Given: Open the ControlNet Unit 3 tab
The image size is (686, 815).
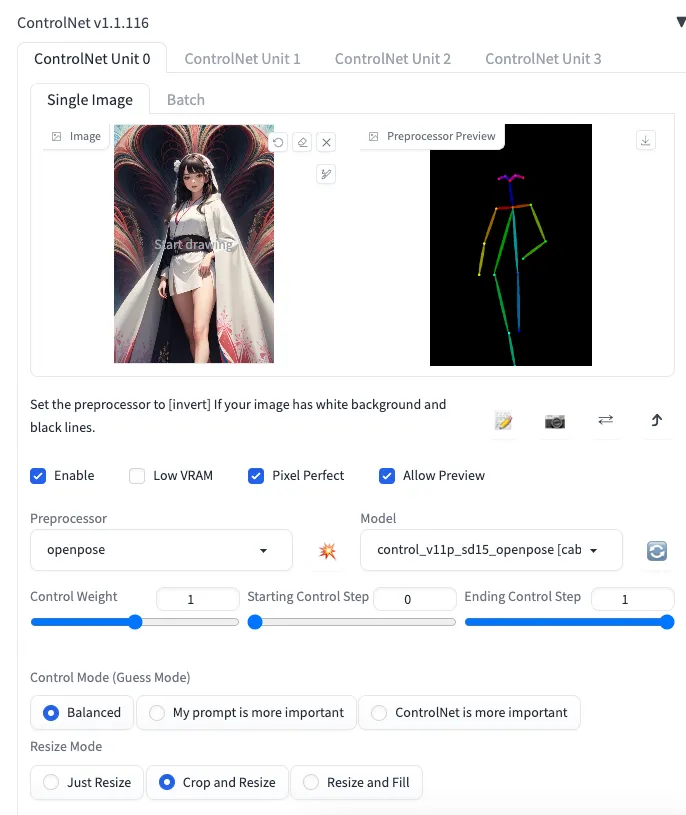Looking at the screenshot, I should [543, 59].
